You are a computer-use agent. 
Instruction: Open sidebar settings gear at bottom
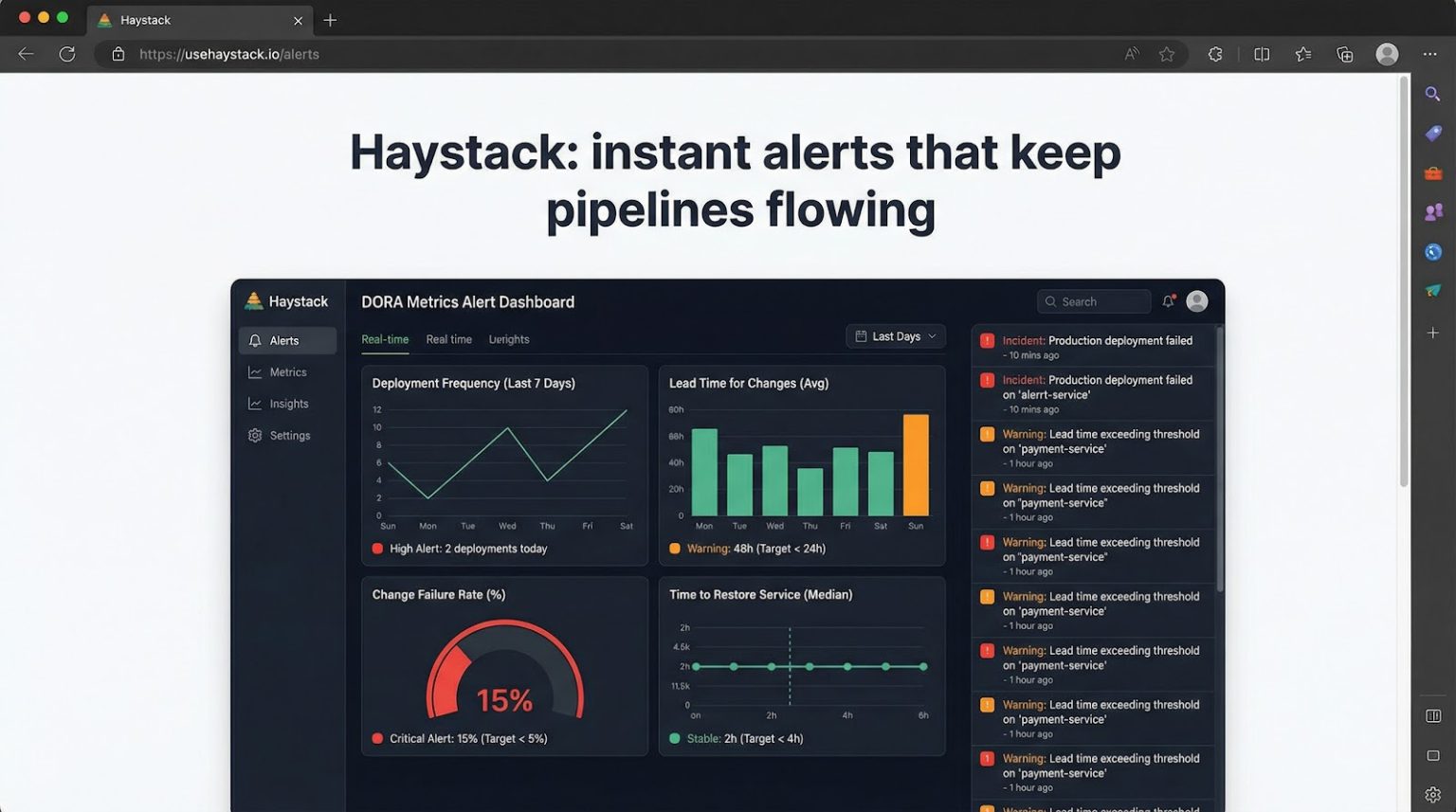click(1432, 795)
